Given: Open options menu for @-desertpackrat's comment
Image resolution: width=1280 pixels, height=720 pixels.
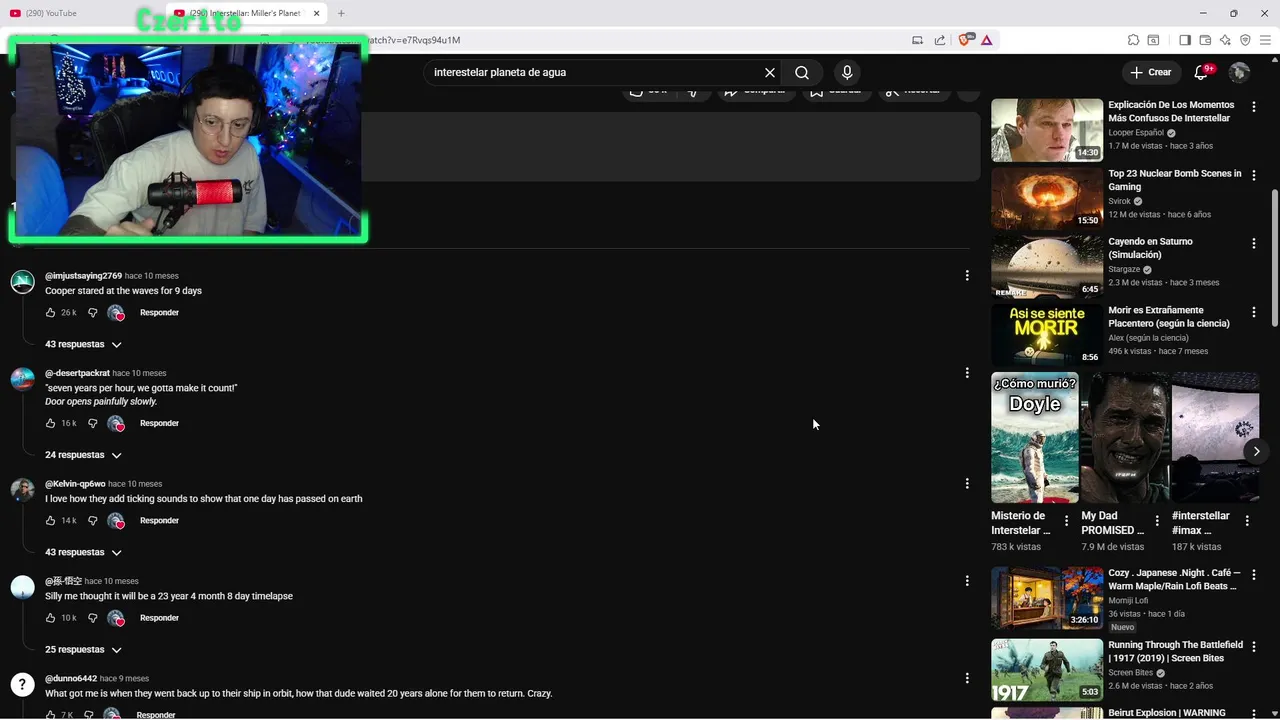Looking at the screenshot, I should click(966, 373).
